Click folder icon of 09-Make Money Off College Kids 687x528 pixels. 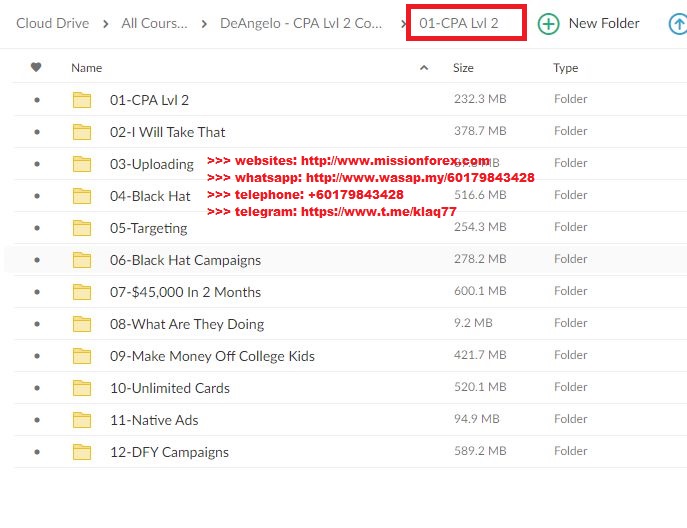tap(82, 356)
